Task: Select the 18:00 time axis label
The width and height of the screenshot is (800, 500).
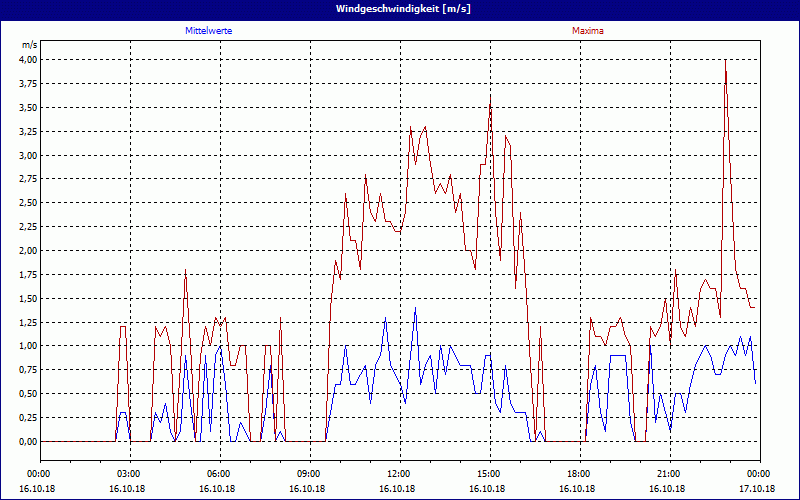Action: (578, 474)
